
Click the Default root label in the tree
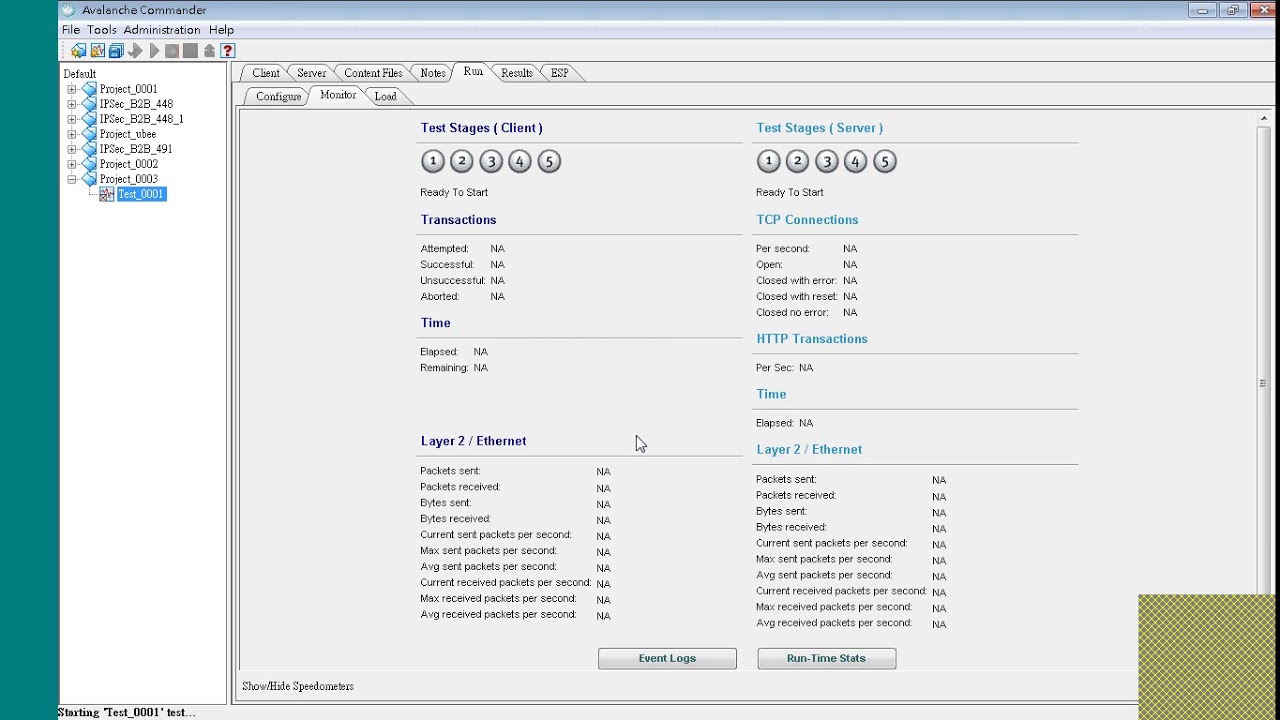tap(80, 74)
